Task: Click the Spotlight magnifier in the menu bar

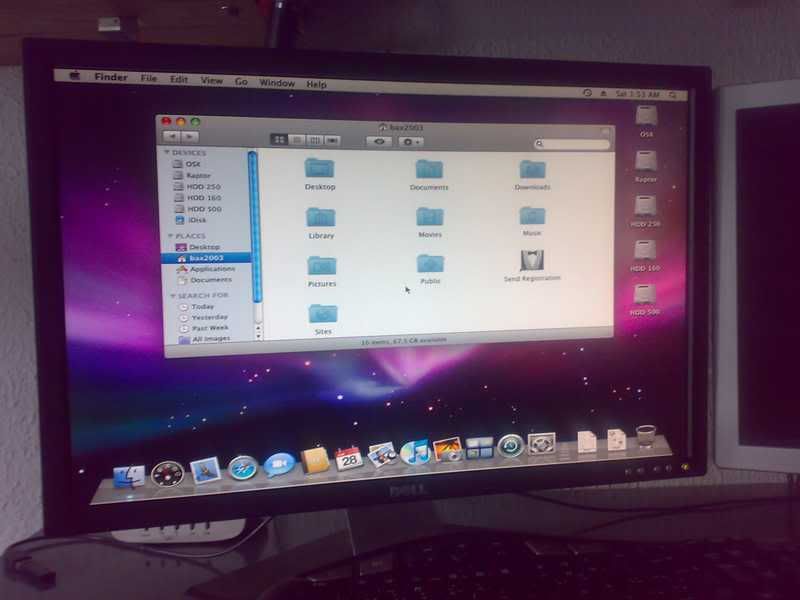Action: (x=673, y=95)
